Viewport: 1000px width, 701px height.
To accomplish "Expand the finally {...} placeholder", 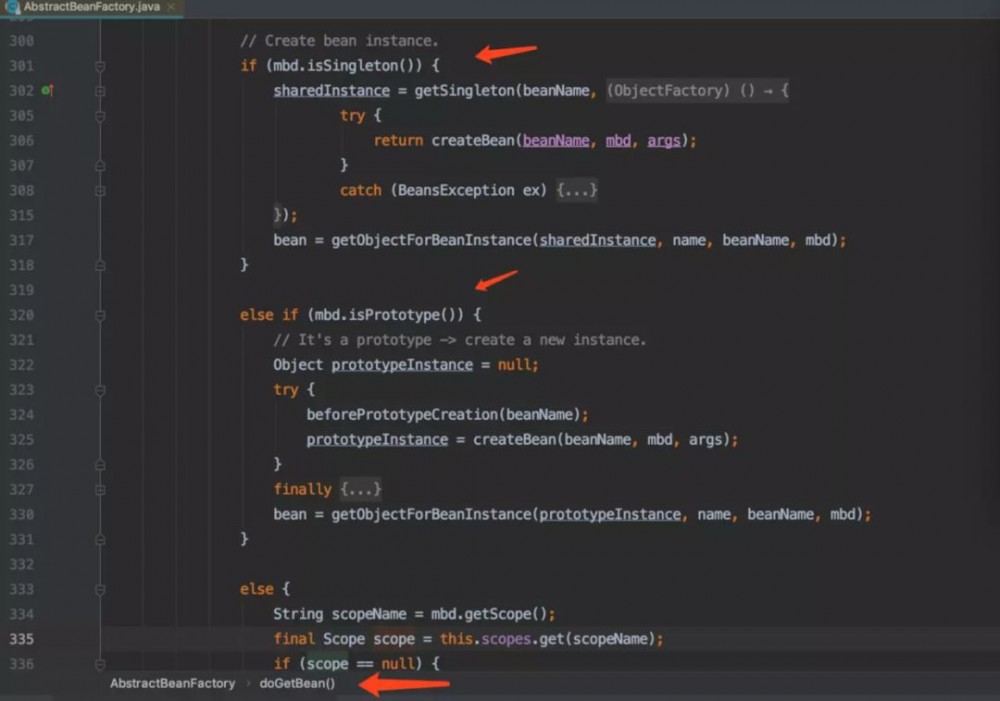I will click(360, 489).
